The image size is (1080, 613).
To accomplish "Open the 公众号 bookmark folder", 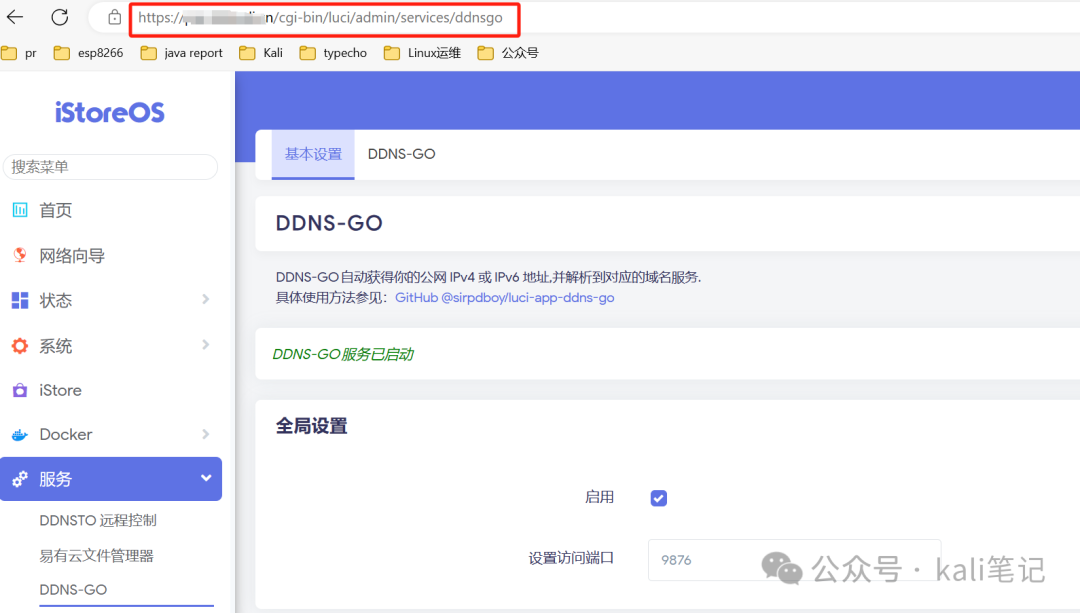I will coord(508,53).
